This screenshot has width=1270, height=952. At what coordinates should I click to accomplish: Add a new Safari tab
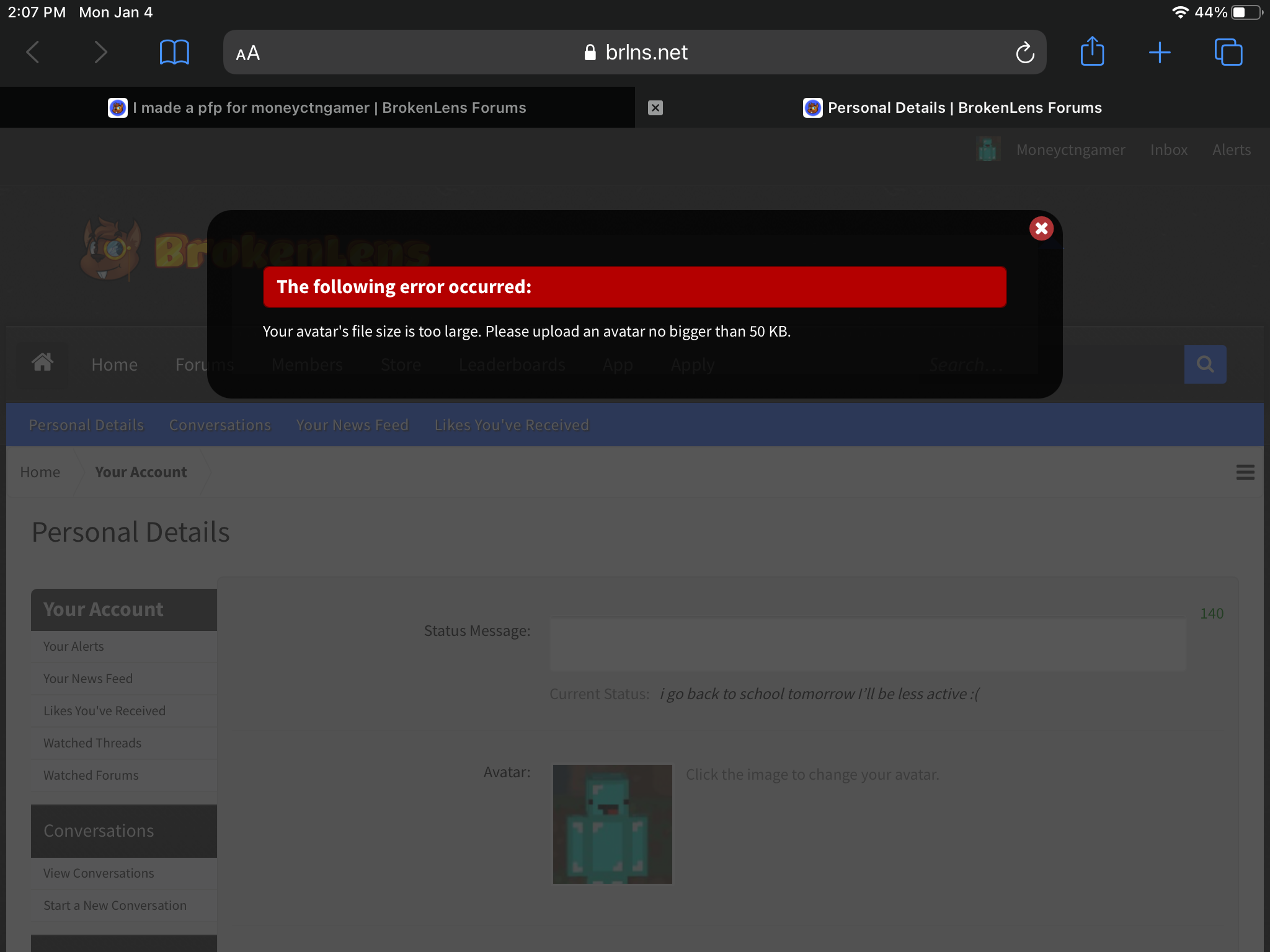1160,53
